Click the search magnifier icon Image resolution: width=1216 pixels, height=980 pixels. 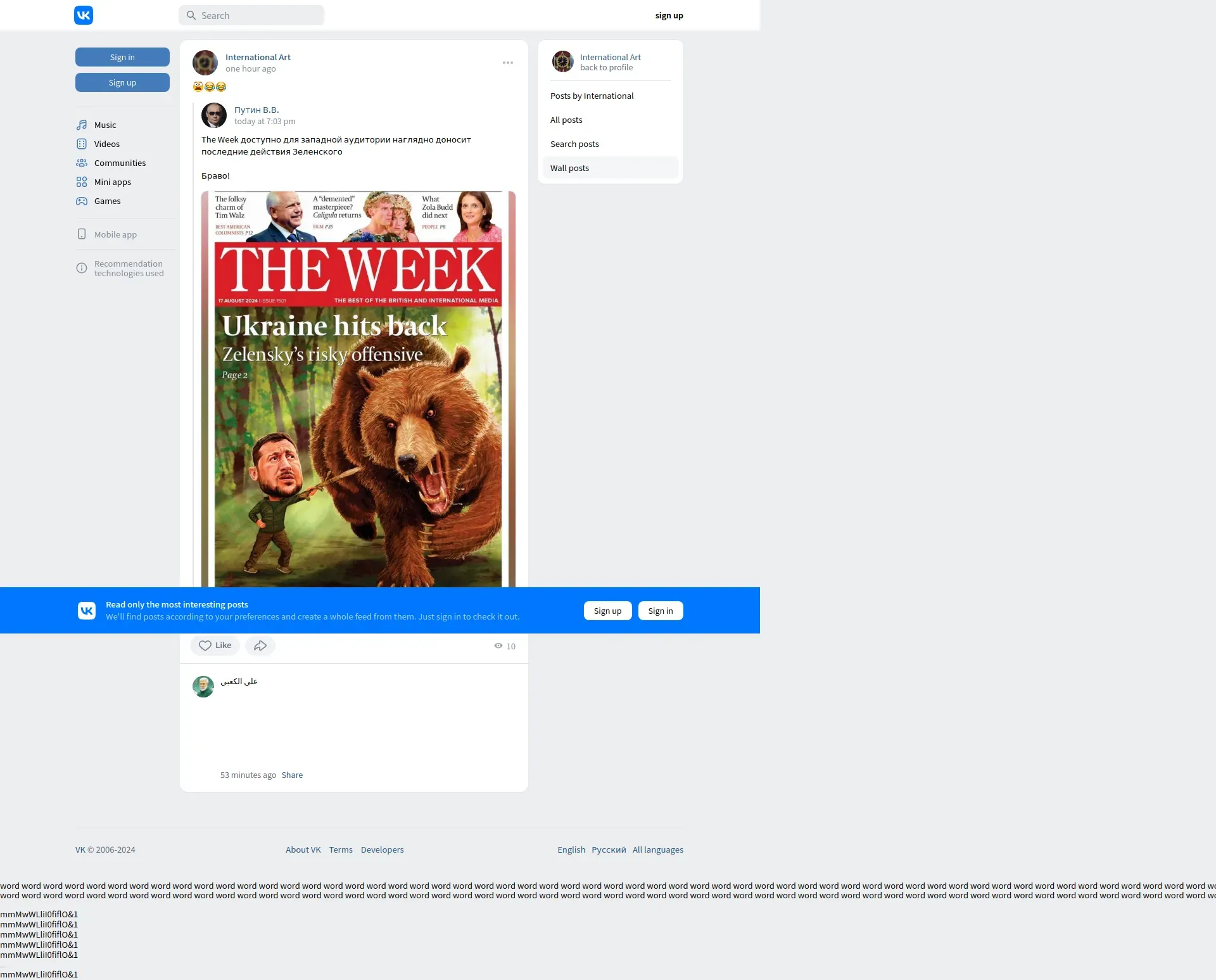click(x=191, y=15)
